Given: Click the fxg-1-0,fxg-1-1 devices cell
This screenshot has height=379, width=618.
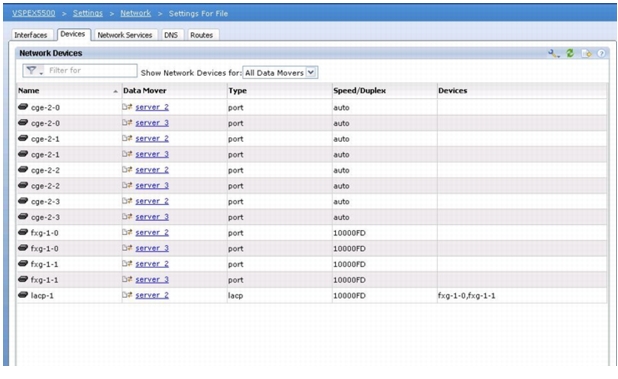Looking at the screenshot, I should 467,295.
